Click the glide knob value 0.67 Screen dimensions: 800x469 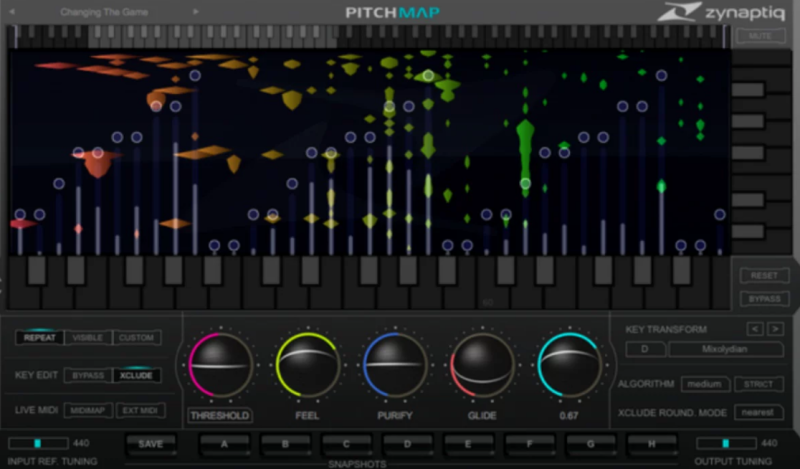569,415
